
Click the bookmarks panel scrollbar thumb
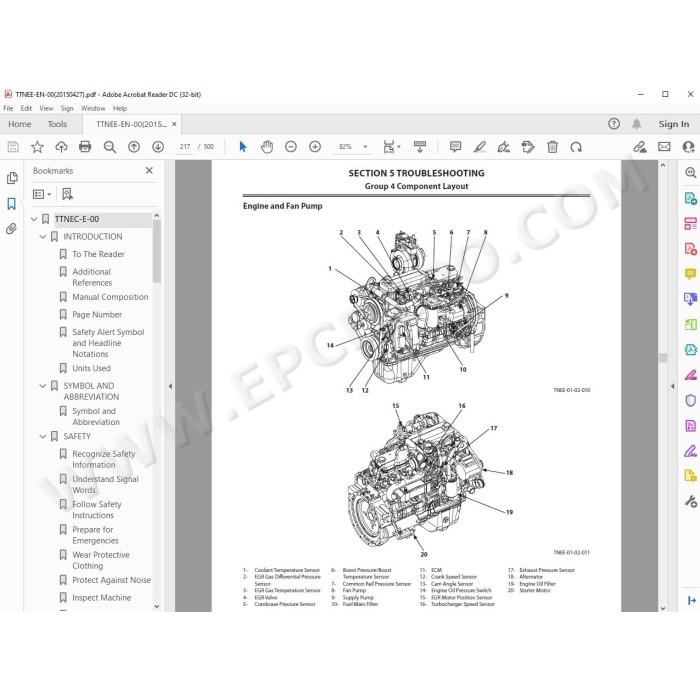pyautogui.click(x=156, y=251)
